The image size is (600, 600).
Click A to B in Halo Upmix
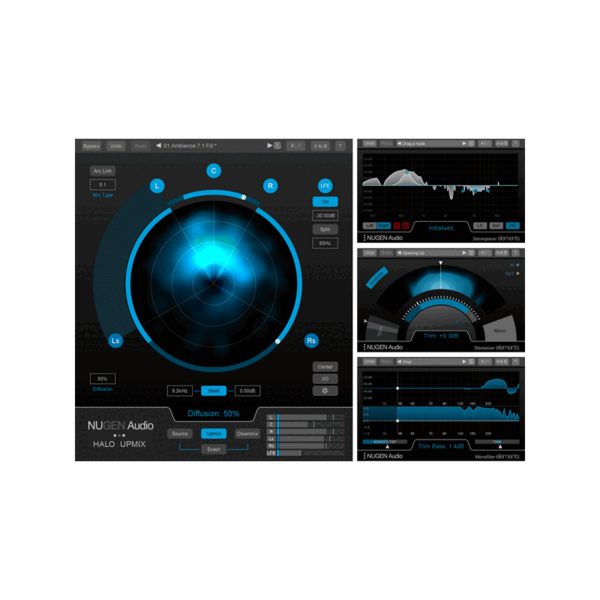(320, 146)
